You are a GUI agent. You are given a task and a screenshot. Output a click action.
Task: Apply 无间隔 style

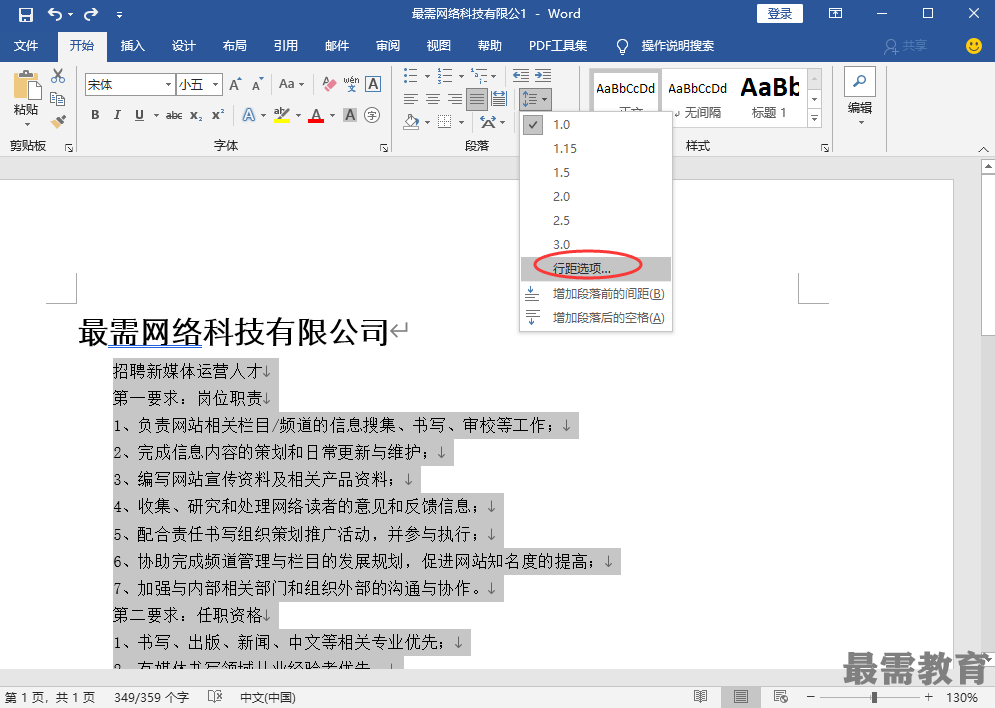[697, 98]
